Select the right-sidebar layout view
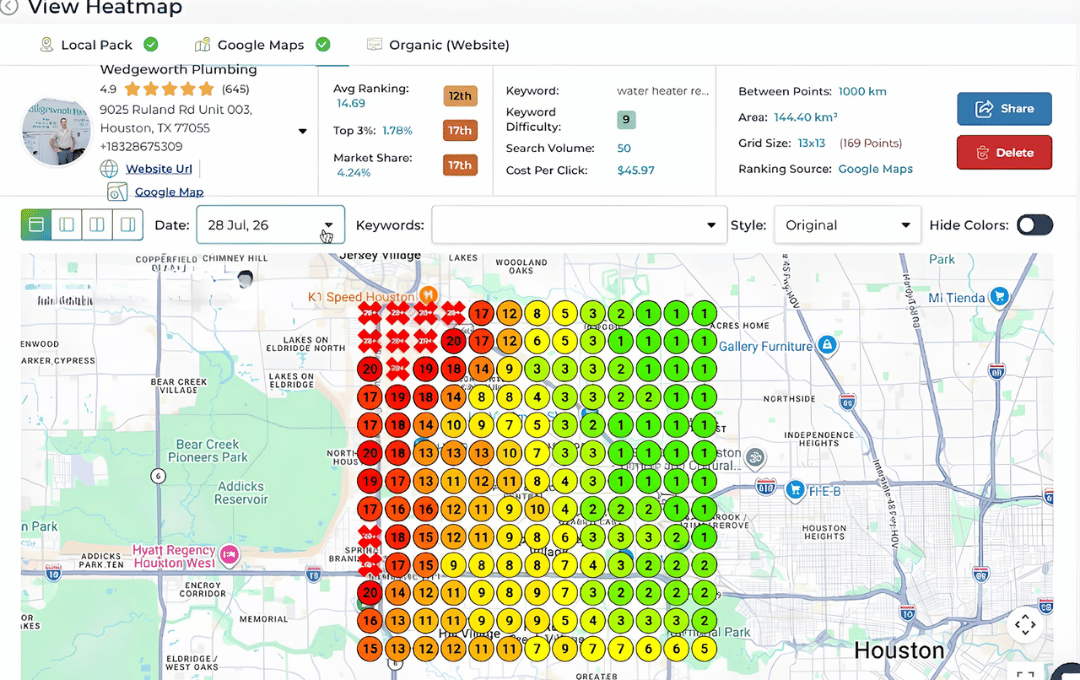The image size is (1080, 680). [x=127, y=225]
